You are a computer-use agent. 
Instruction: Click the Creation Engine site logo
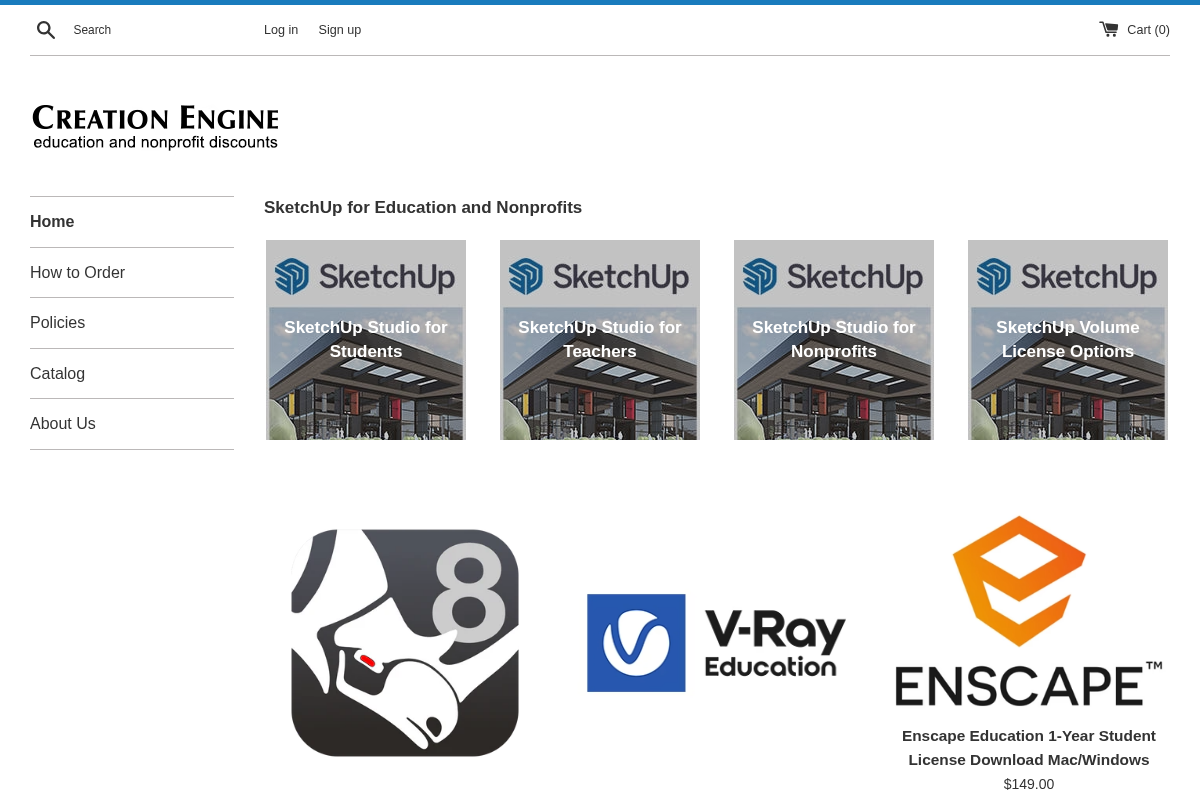155,126
